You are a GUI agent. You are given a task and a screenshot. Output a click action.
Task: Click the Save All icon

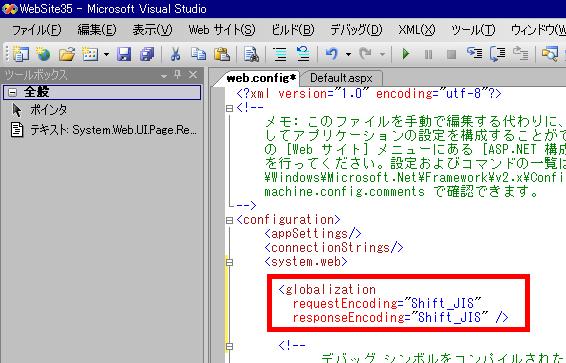[147, 54]
